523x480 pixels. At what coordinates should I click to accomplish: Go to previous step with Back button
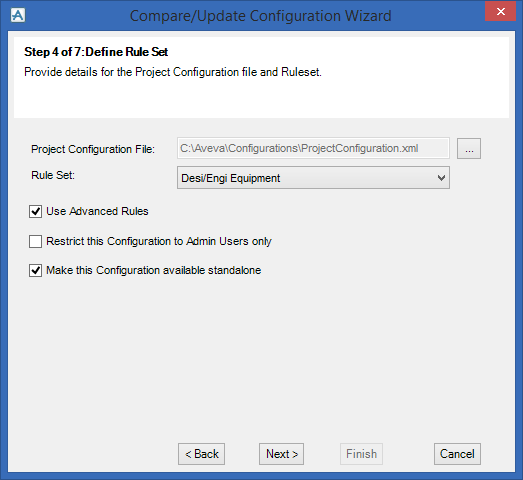[x=201, y=454]
